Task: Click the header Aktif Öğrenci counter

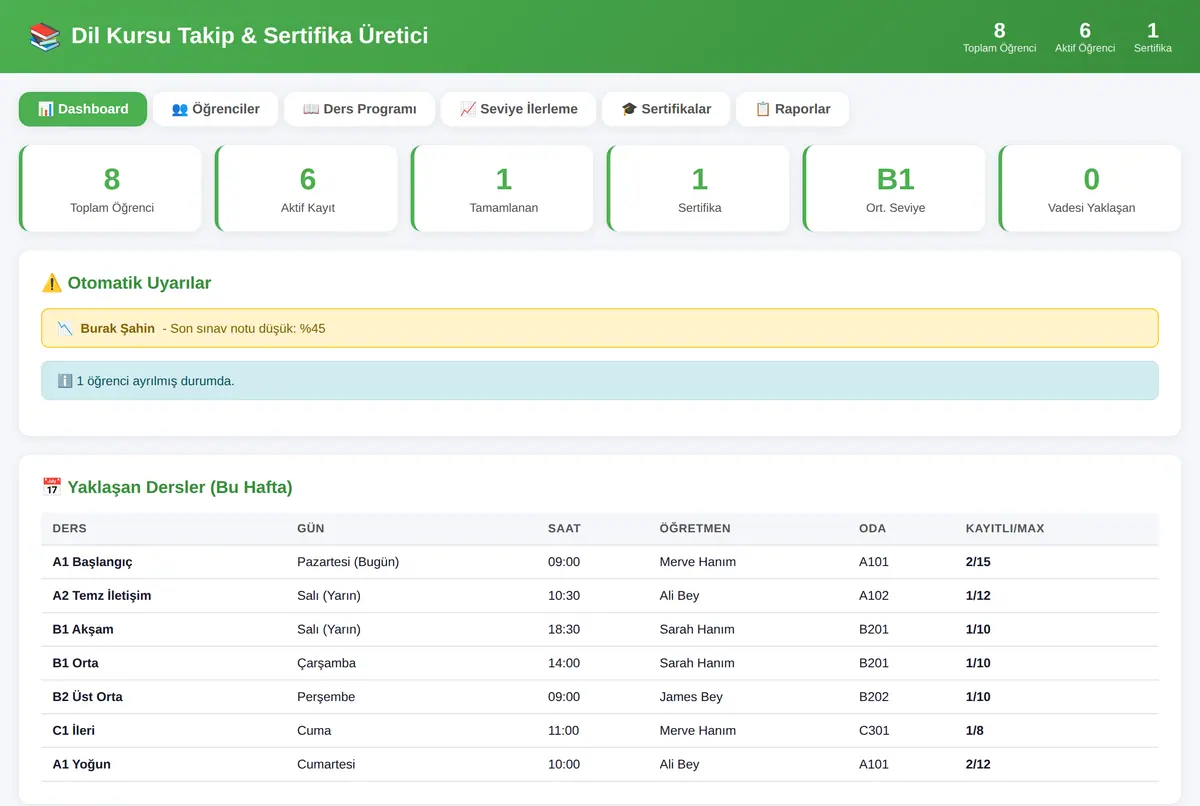Action: (x=1085, y=37)
